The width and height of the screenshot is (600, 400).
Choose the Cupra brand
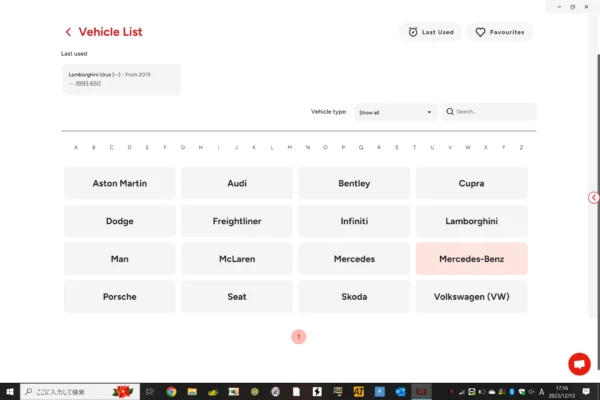tap(471, 183)
